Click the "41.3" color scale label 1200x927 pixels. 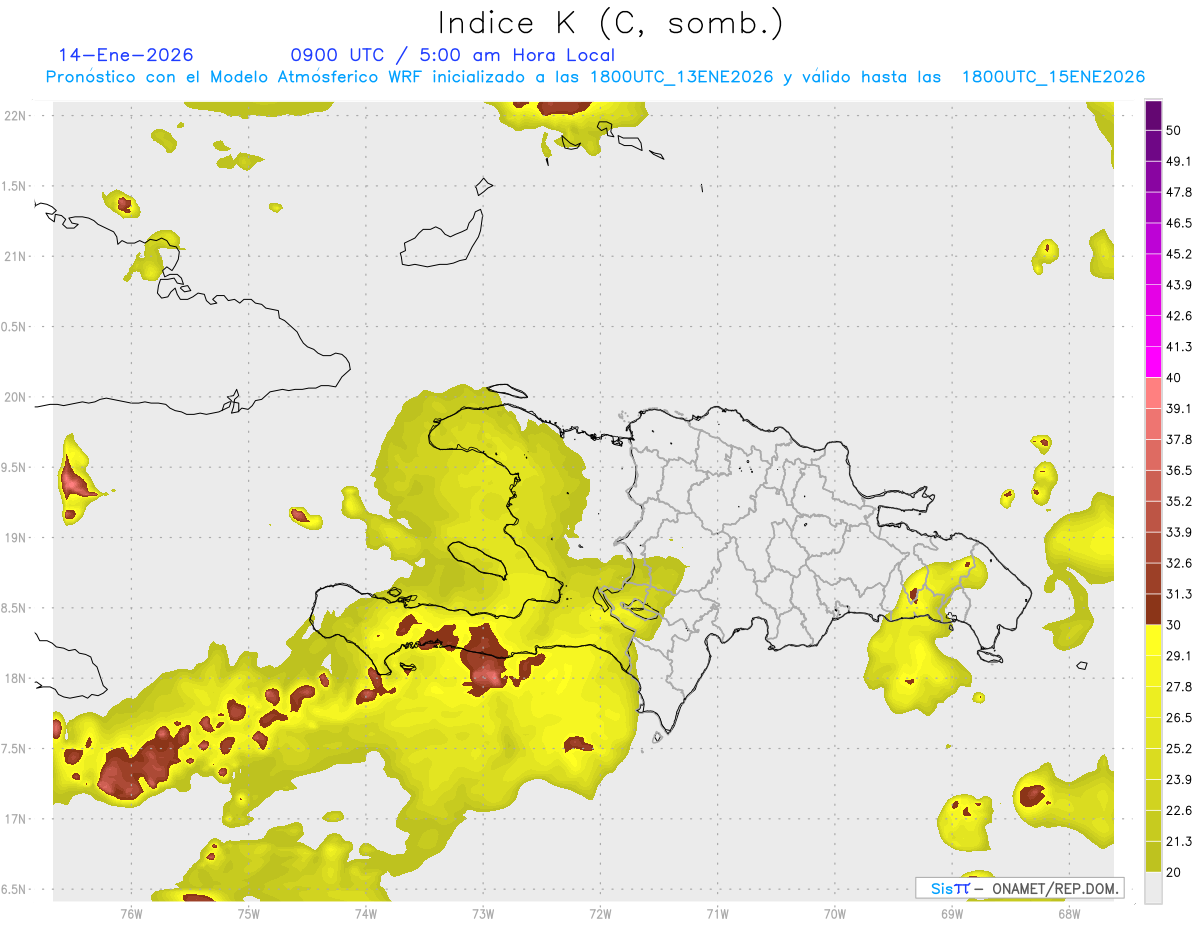(x=1179, y=347)
